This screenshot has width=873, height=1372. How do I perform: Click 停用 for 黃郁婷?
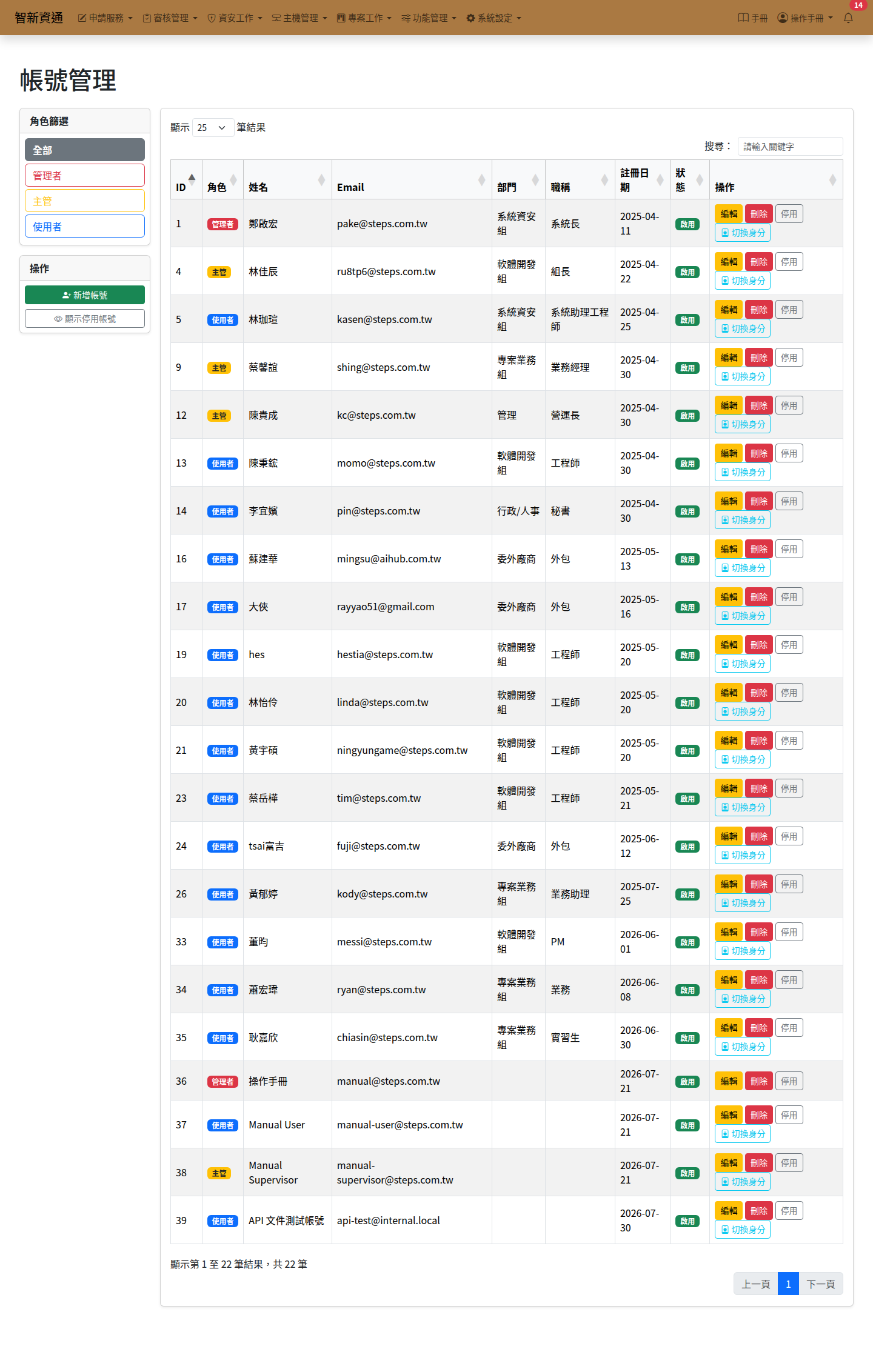point(789,884)
